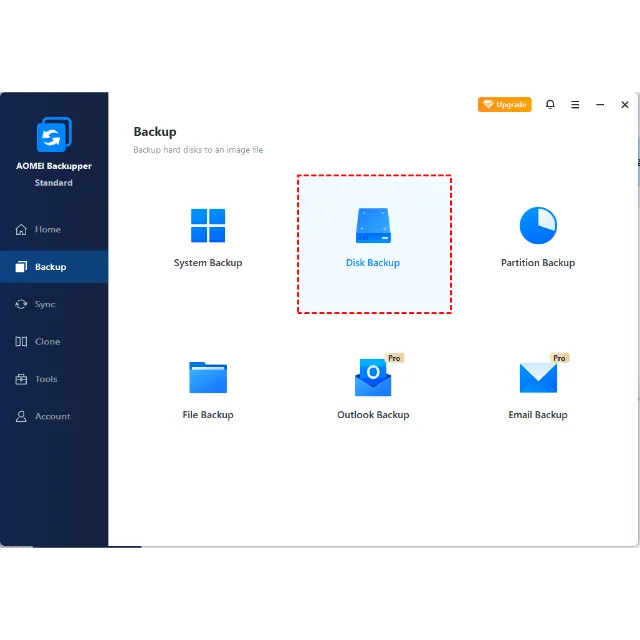The width and height of the screenshot is (640, 640).
Task: Open notifications bell icon in title bar
Action: [550, 104]
